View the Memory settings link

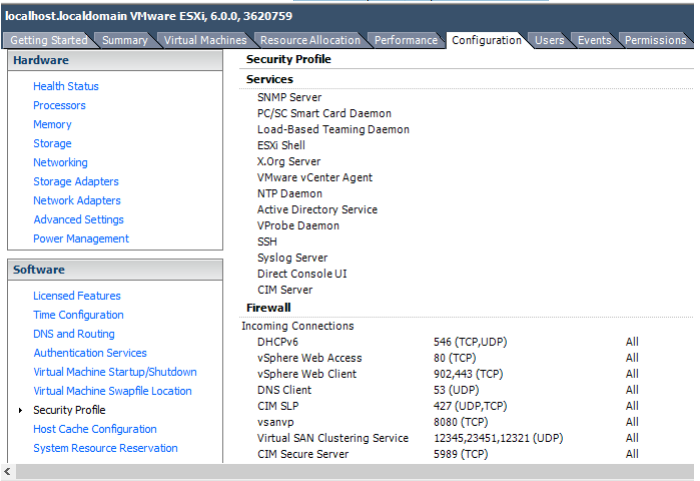point(52,125)
